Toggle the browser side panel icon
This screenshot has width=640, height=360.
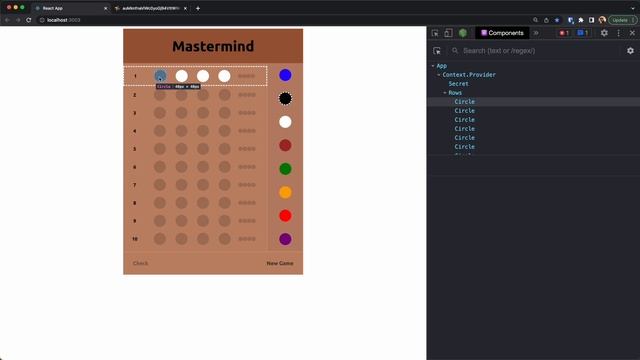(591, 20)
